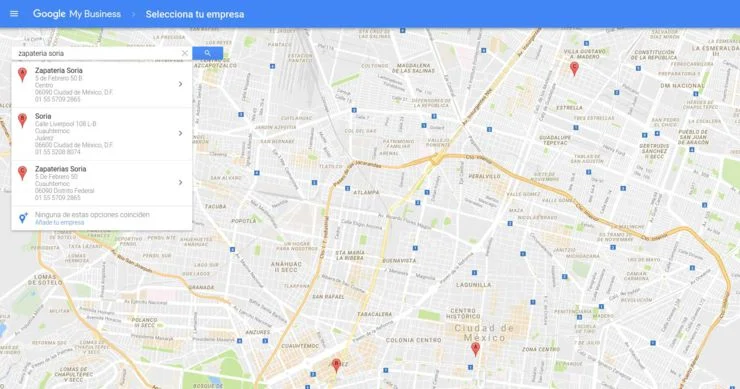
Task: Click the 'BUENAVISTA' map label
Action: tap(399, 261)
